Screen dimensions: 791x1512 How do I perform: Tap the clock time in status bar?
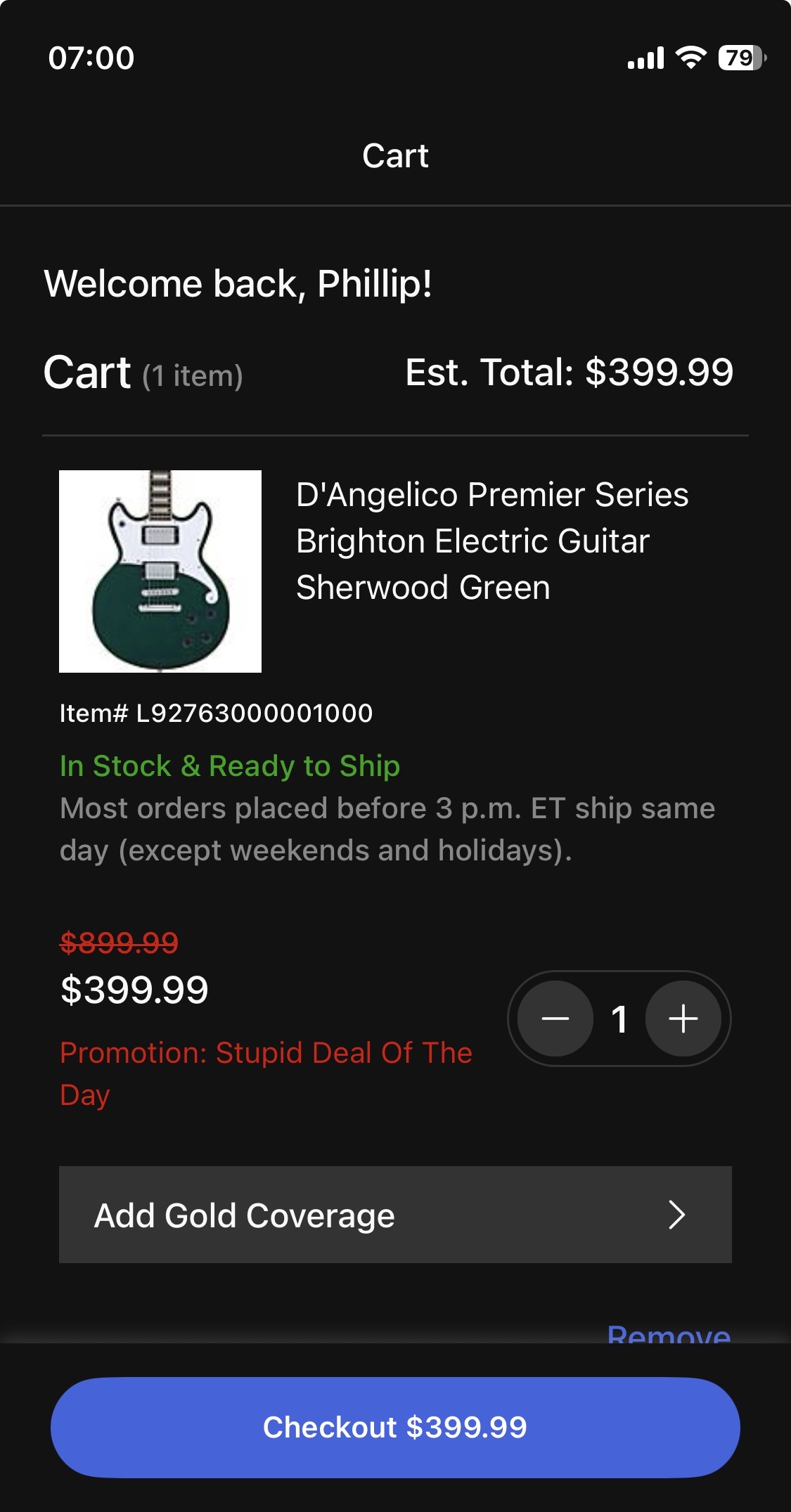tap(91, 58)
